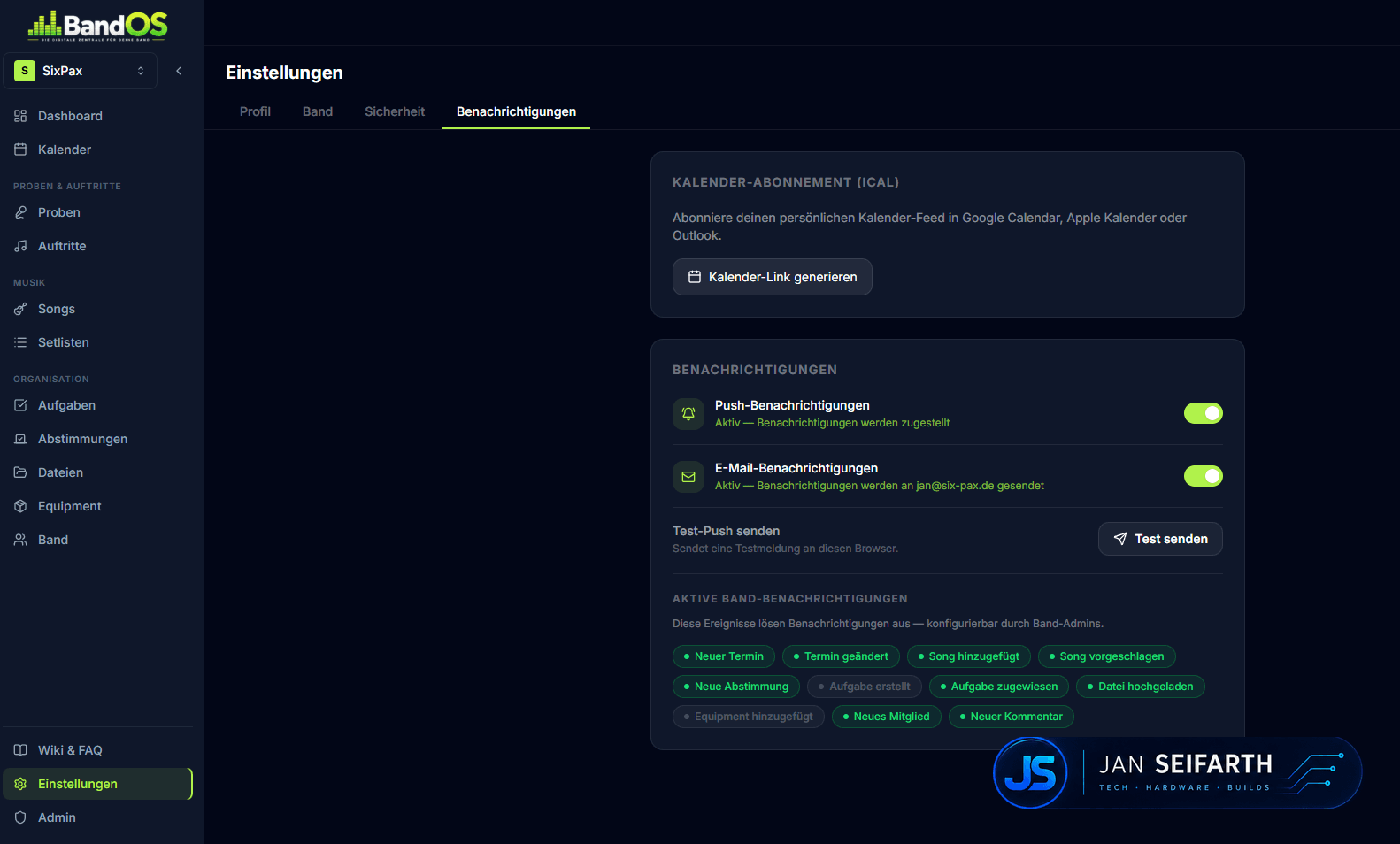This screenshot has height=844, width=1400.
Task: Click the Einstellungen page heading
Action: point(284,73)
